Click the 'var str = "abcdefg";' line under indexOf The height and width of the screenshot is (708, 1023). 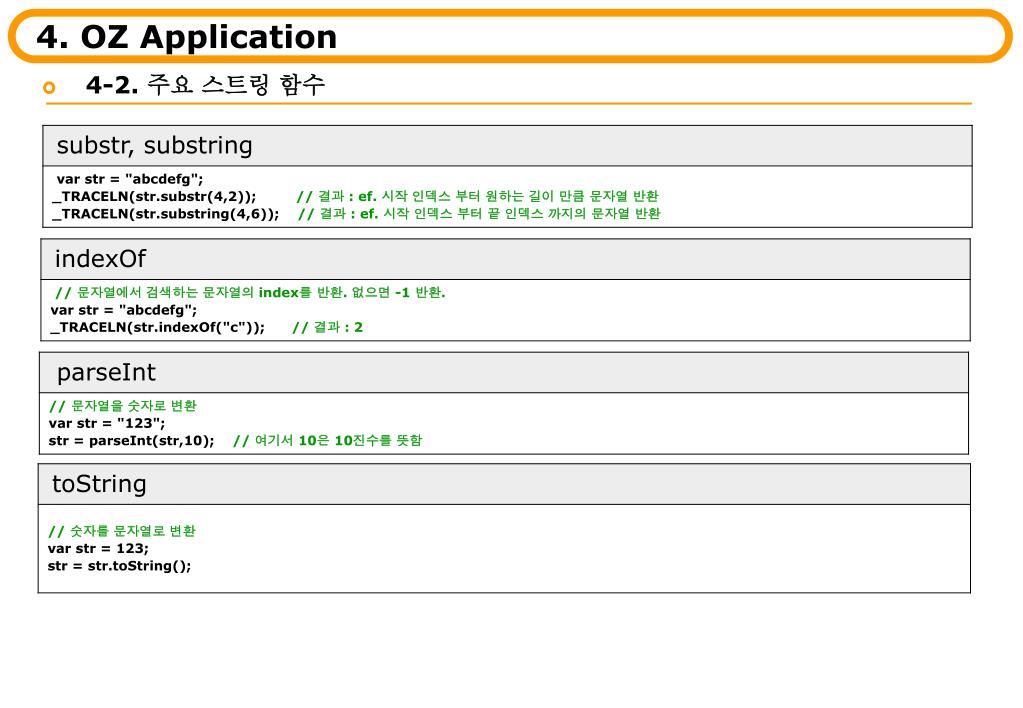[123, 310]
